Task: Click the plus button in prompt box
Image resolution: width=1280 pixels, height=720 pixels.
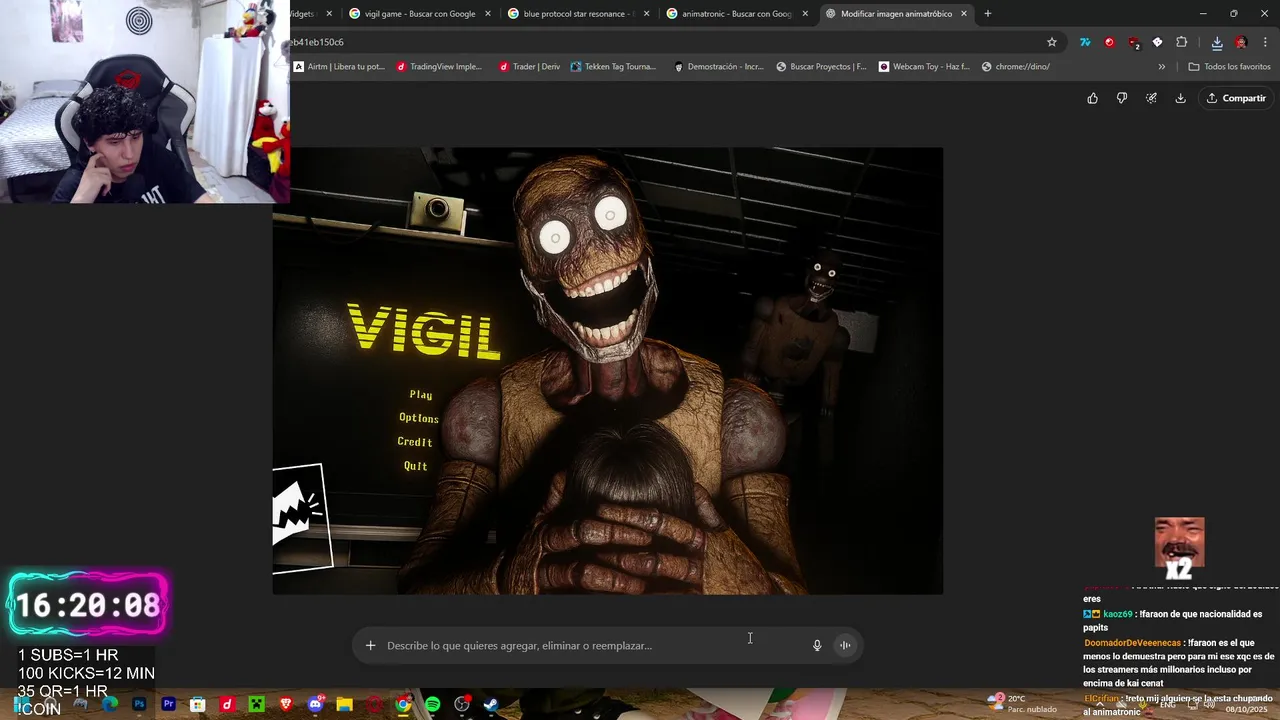Action: (x=370, y=645)
